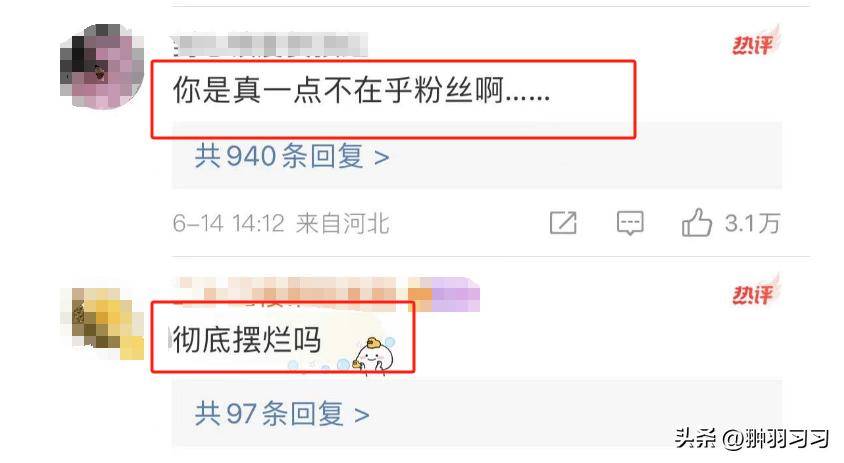
Task: Click the share icon on first comment
Action: (x=563, y=223)
